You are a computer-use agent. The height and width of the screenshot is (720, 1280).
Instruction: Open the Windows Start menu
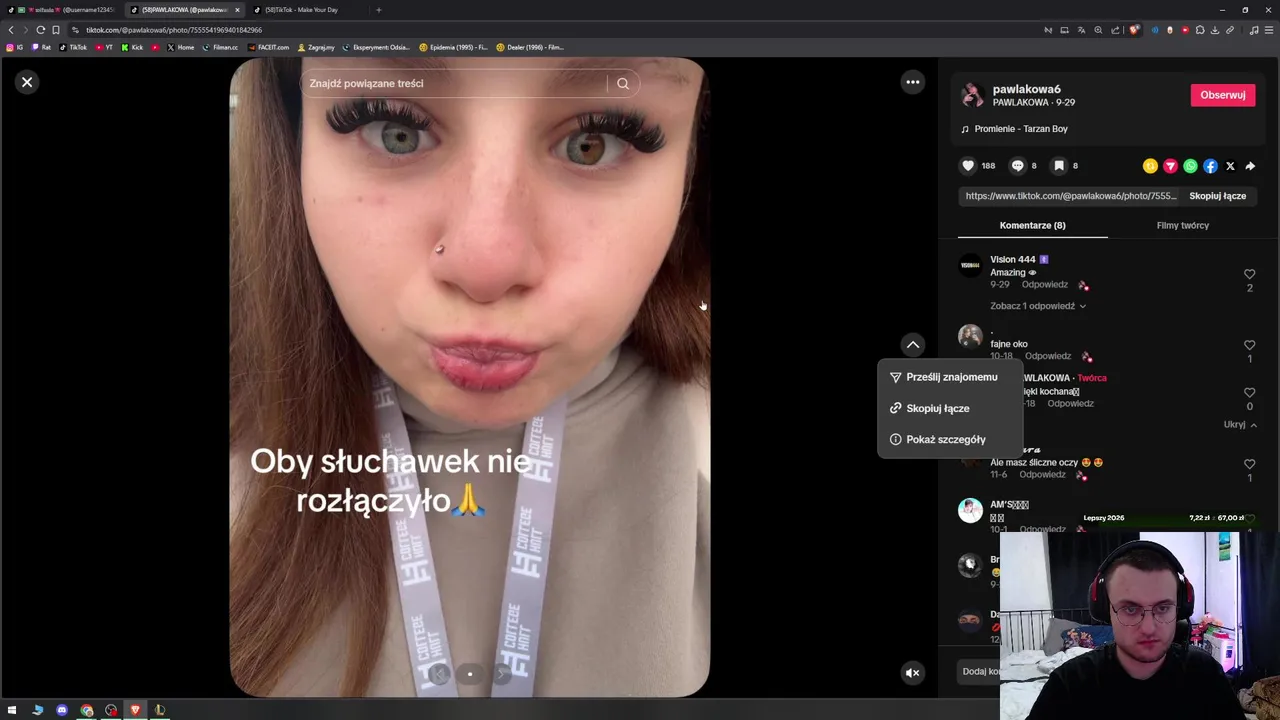(x=12, y=710)
